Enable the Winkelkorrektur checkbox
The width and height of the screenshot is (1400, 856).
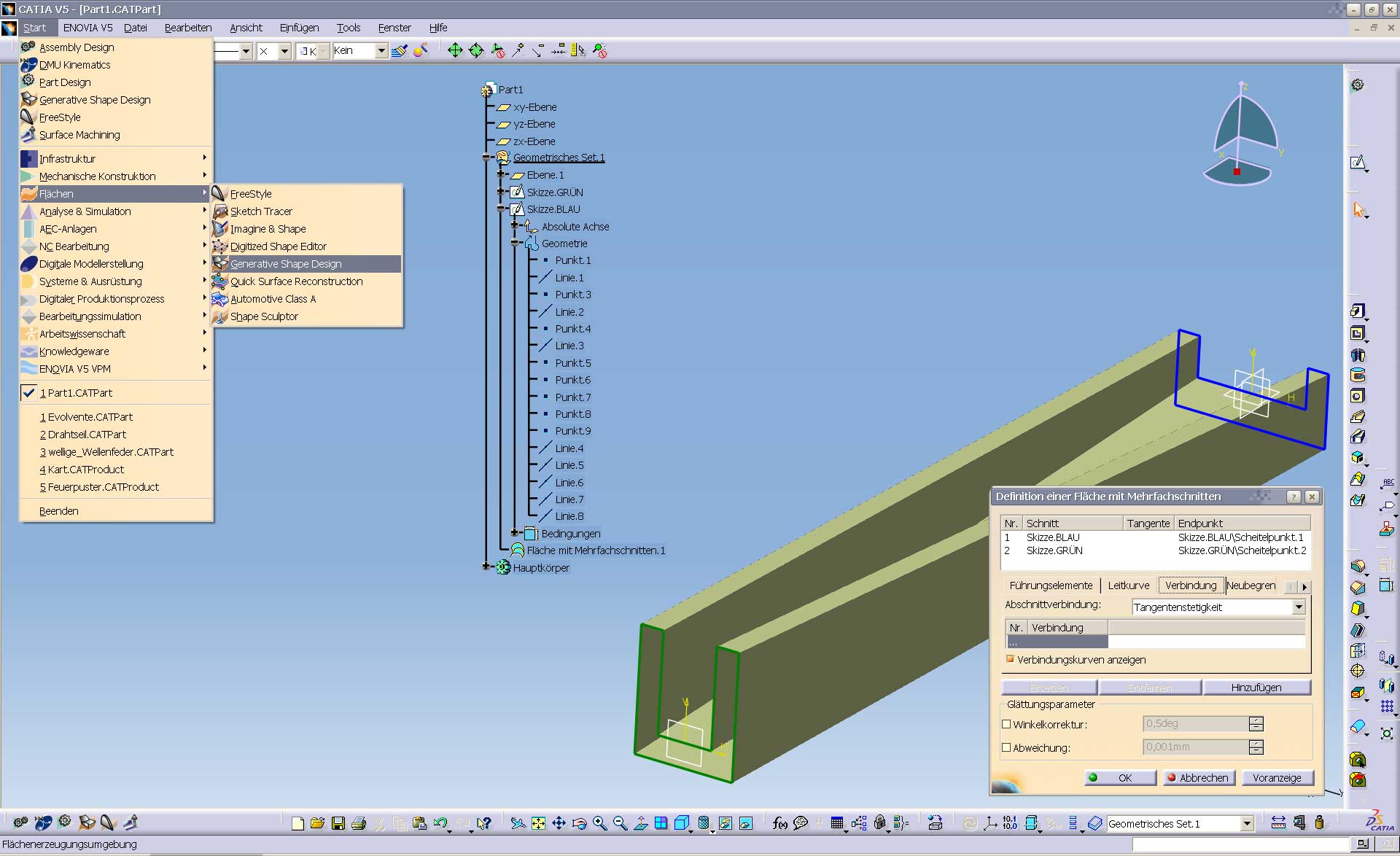1006,725
